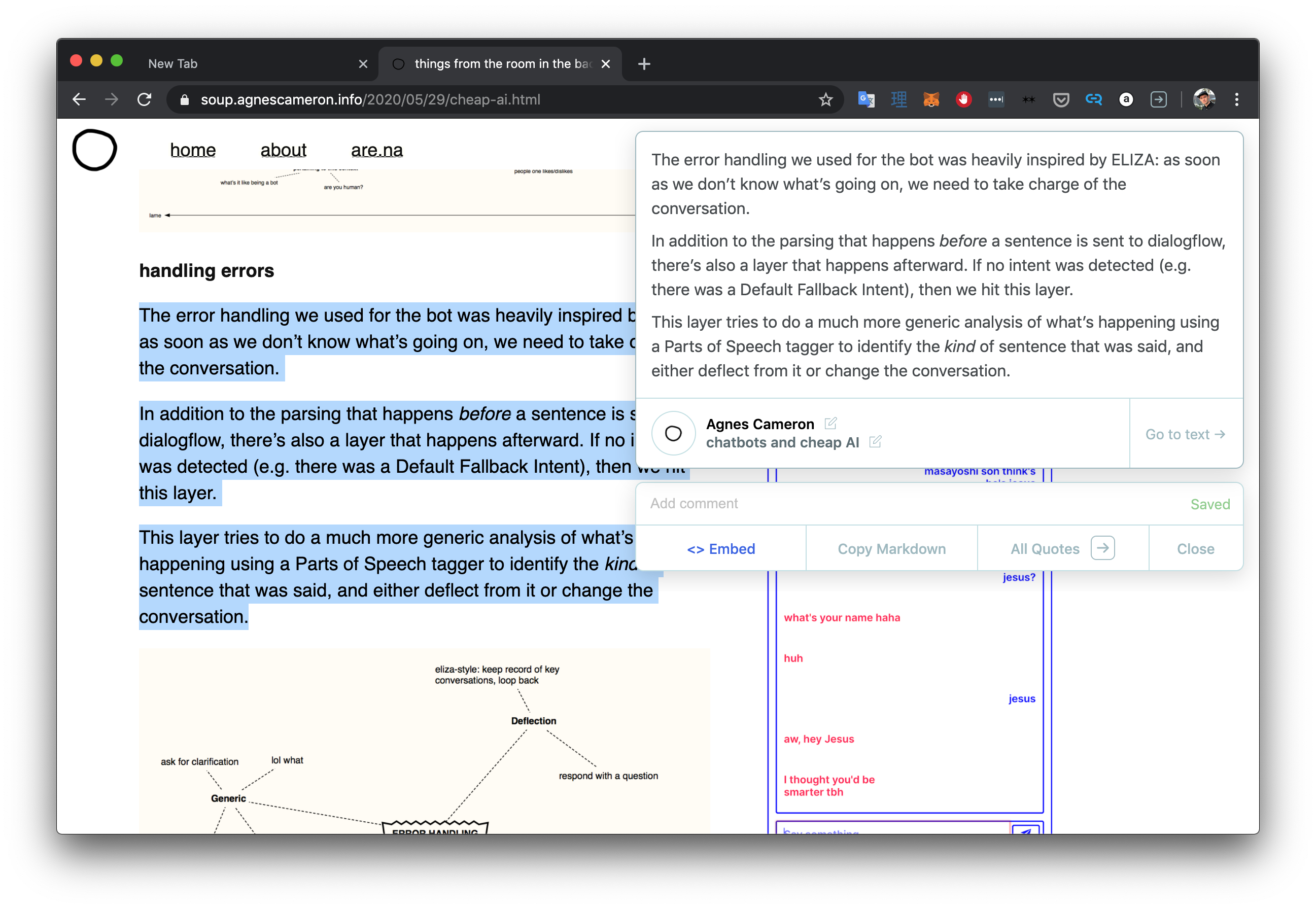Click Copy Markdown
The height and width of the screenshot is (909, 1316).
891,548
